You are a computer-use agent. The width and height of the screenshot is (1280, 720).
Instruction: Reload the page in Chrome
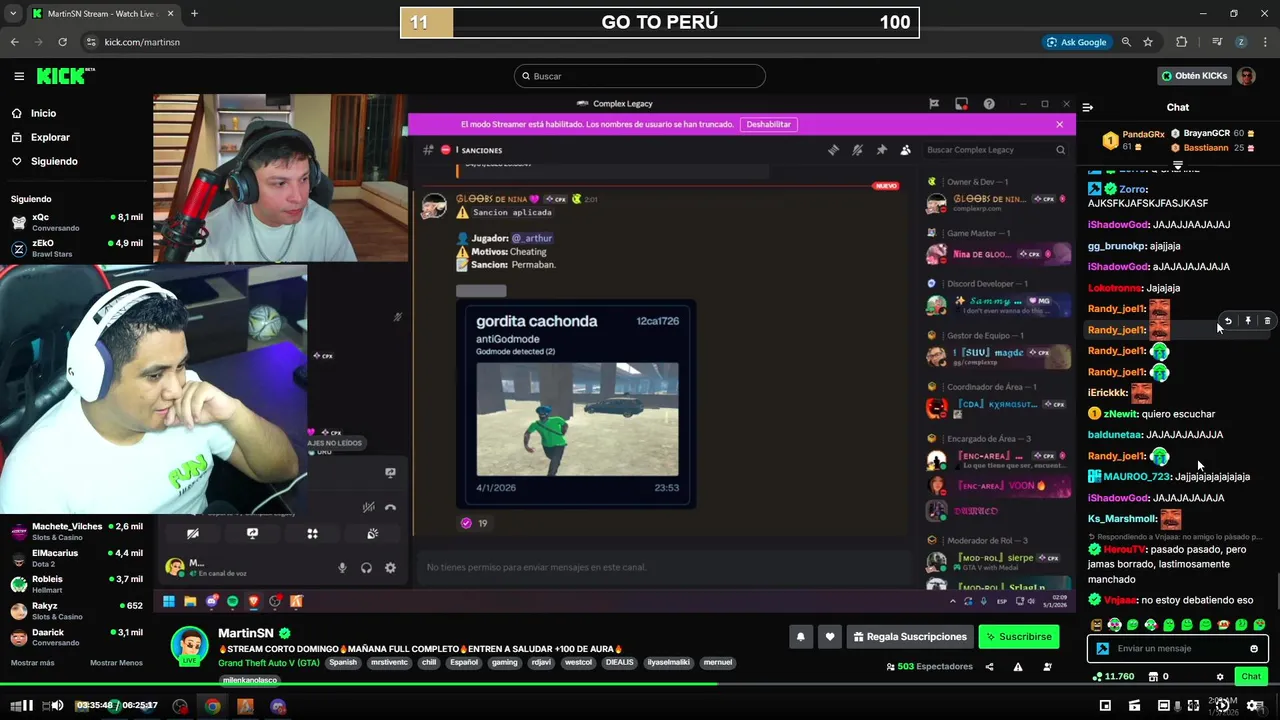[x=62, y=42]
